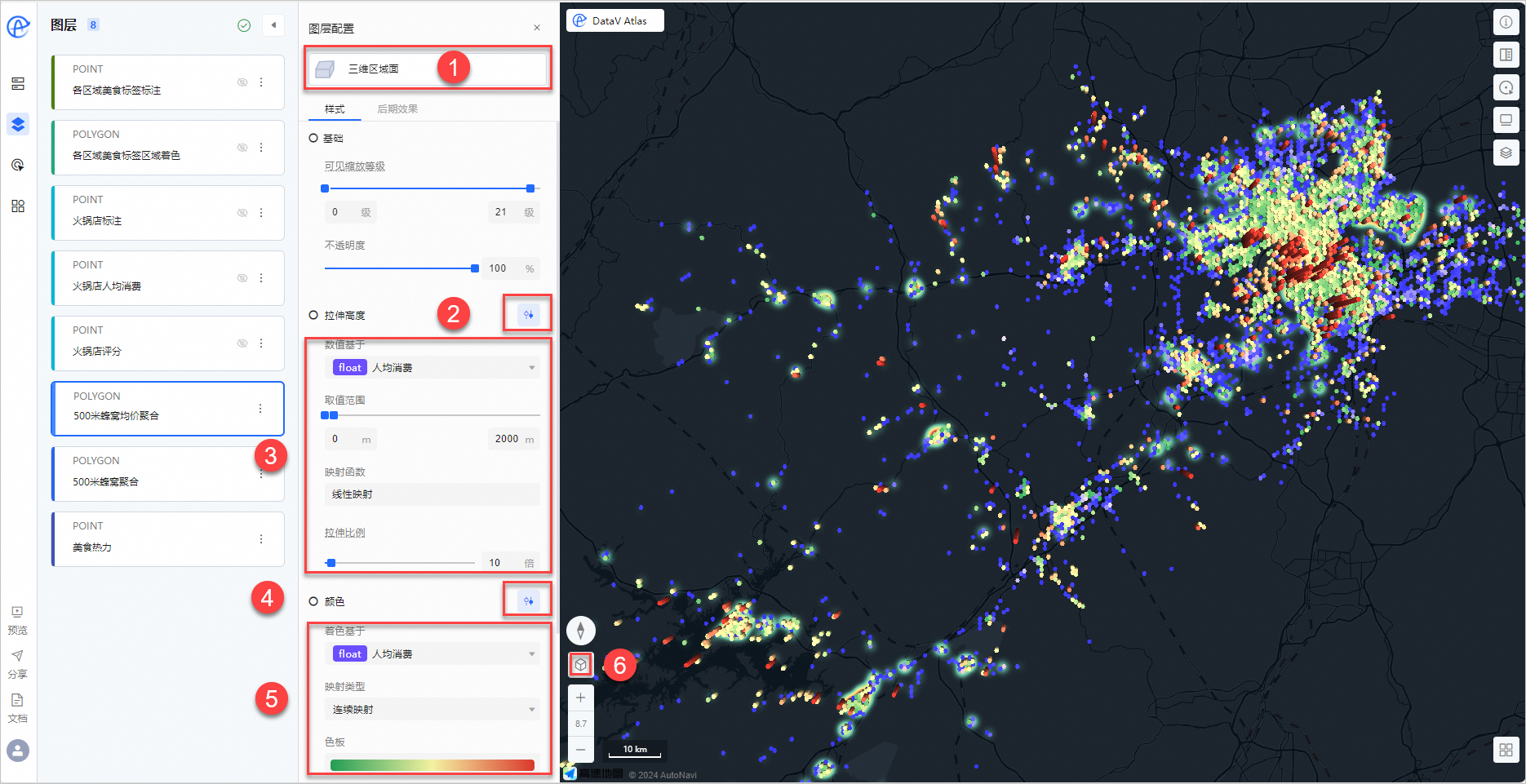Viewport: 1526px width, 784px height.
Task: Click the 拉伸比例 slider handle
Action: [330, 563]
